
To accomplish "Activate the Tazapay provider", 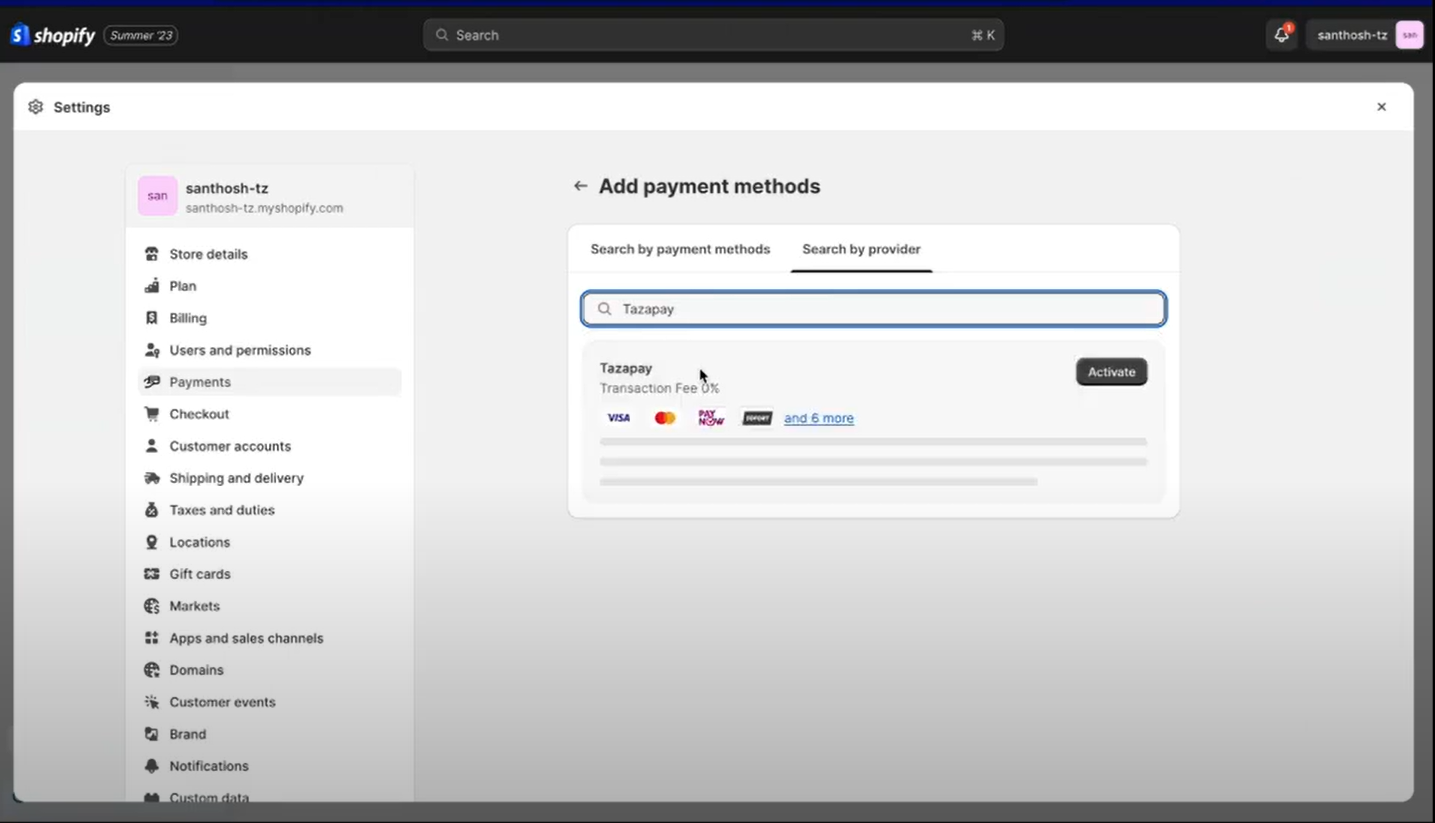I will (1111, 372).
